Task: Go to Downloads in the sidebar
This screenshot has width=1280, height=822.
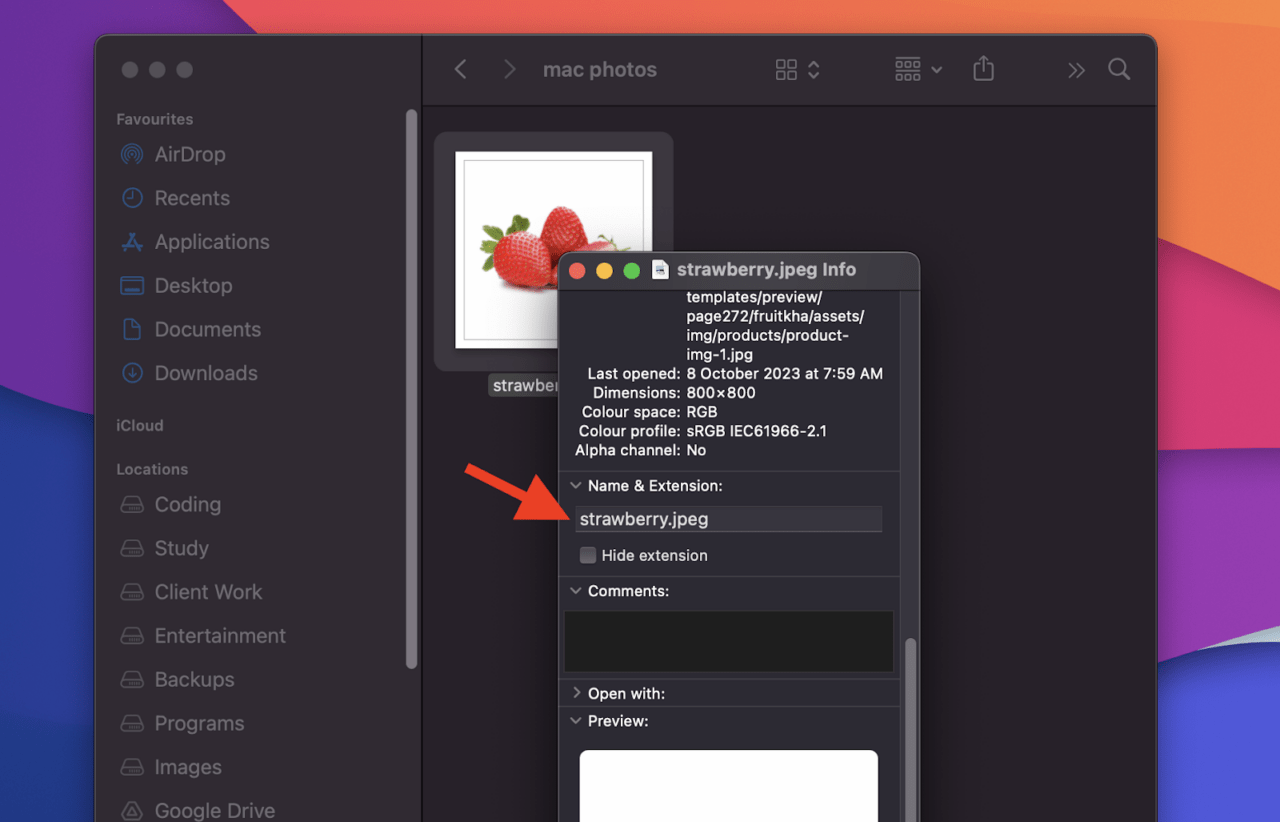Action: click(205, 373)
